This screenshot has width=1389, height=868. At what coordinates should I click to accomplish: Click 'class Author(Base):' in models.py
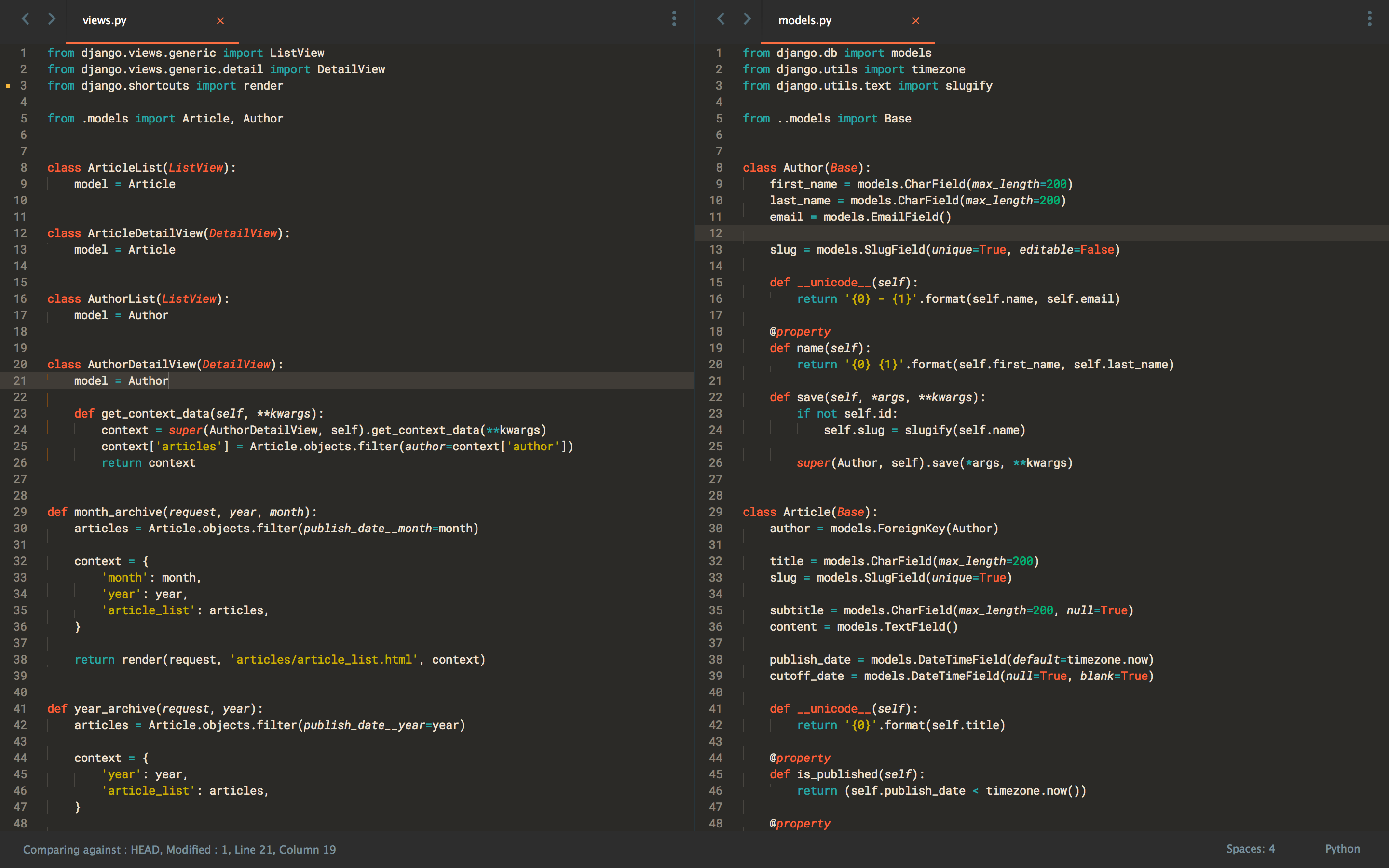point(807,168)
